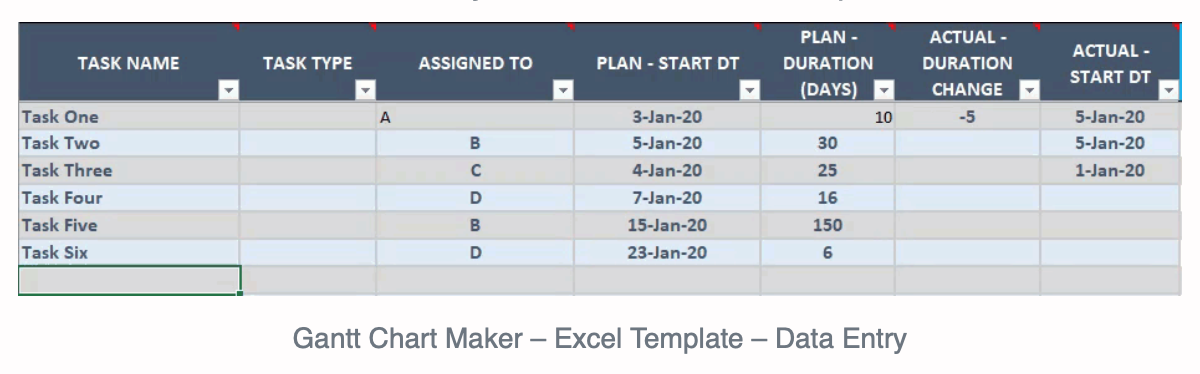Click the empty cell below Task Six

pos(129,280)
